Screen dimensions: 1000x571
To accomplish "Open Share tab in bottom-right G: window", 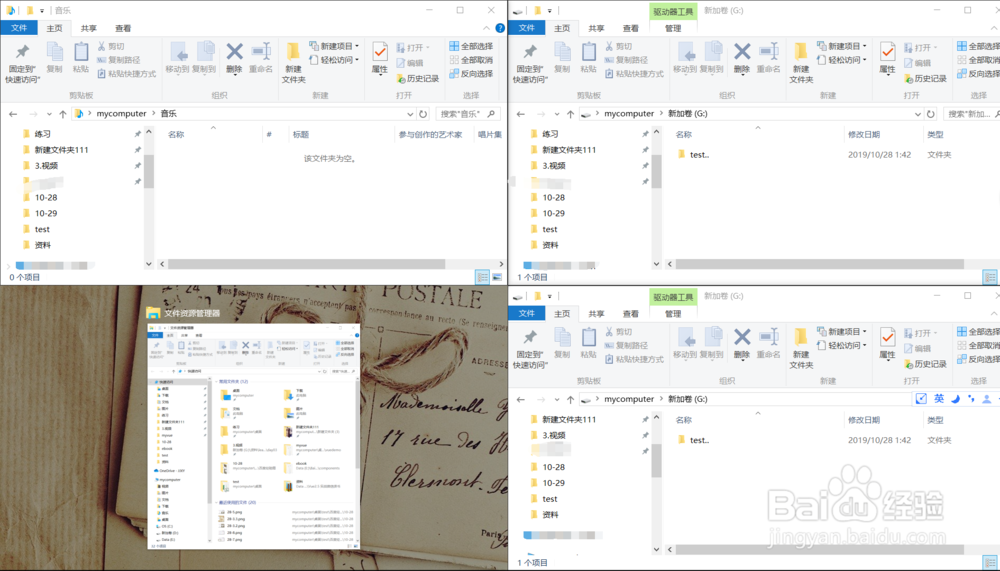I will click(596, 313).
